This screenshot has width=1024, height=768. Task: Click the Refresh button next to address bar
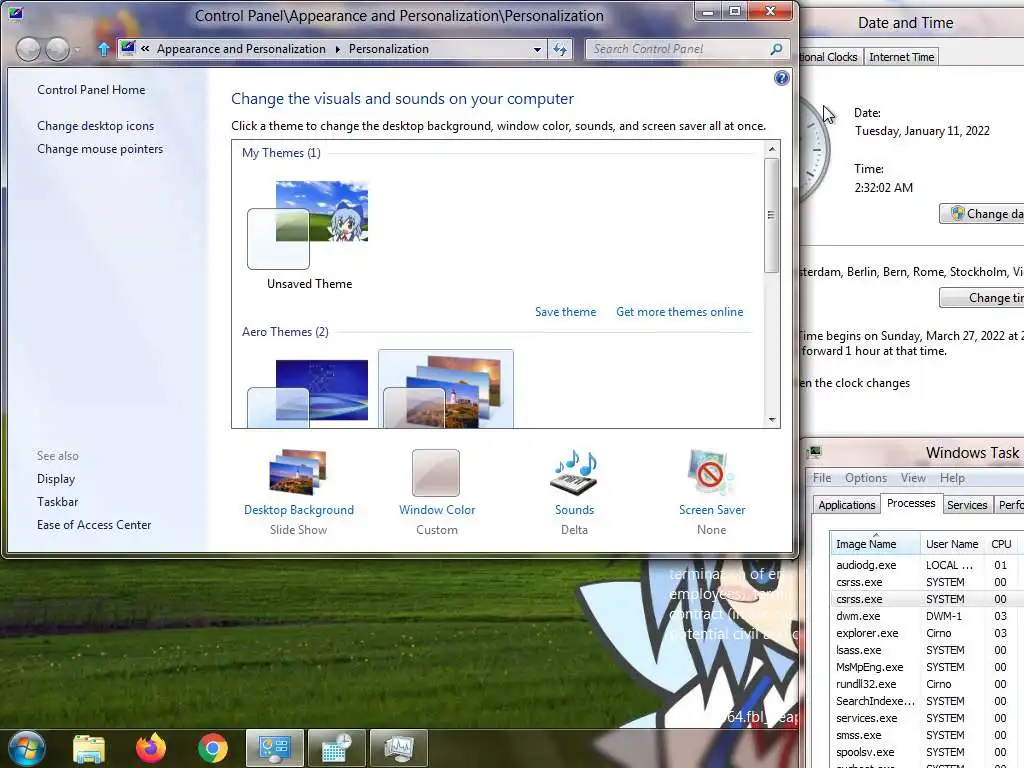point(560,49)
